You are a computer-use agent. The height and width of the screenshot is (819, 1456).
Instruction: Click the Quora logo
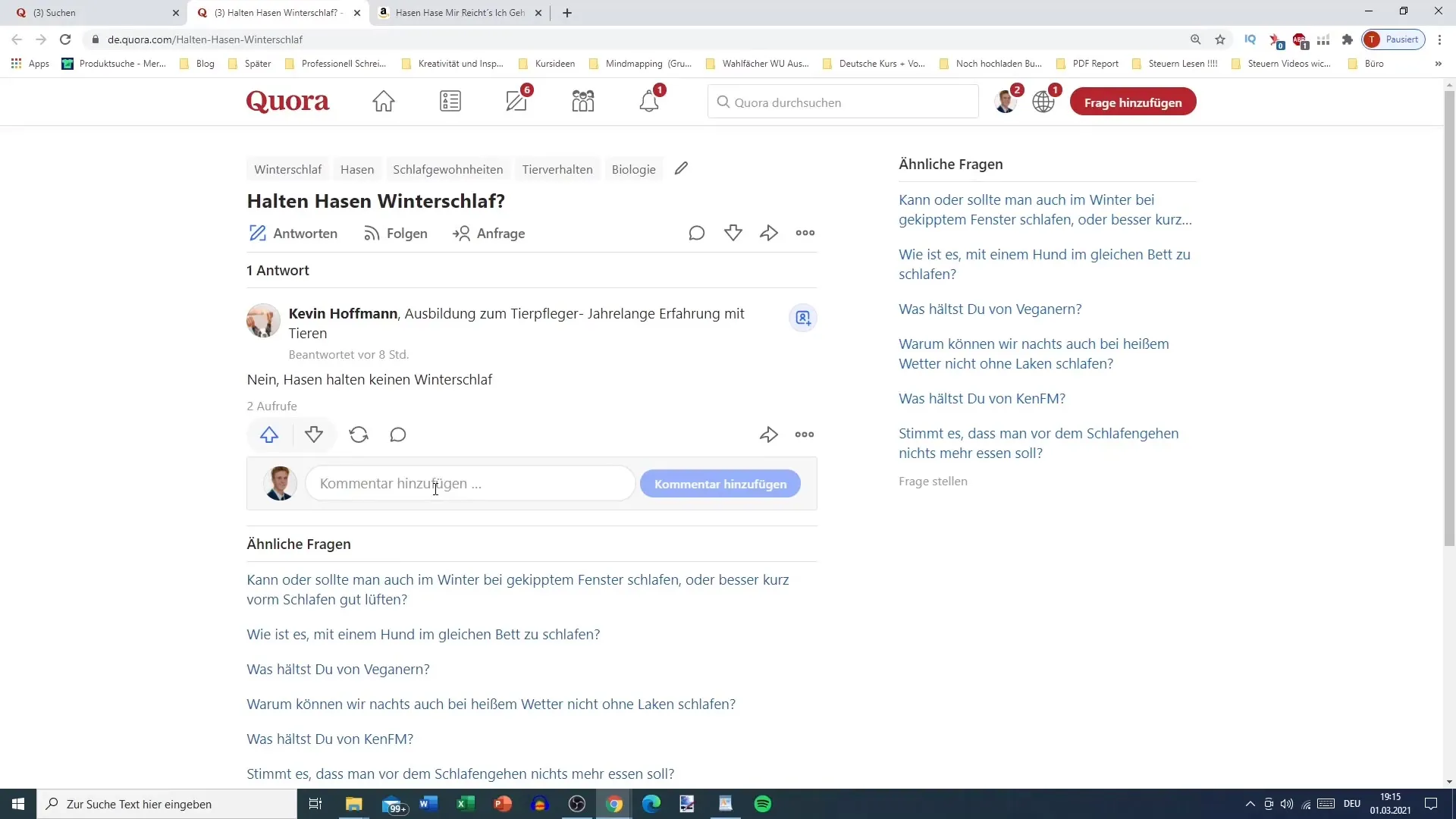(288, 102)
